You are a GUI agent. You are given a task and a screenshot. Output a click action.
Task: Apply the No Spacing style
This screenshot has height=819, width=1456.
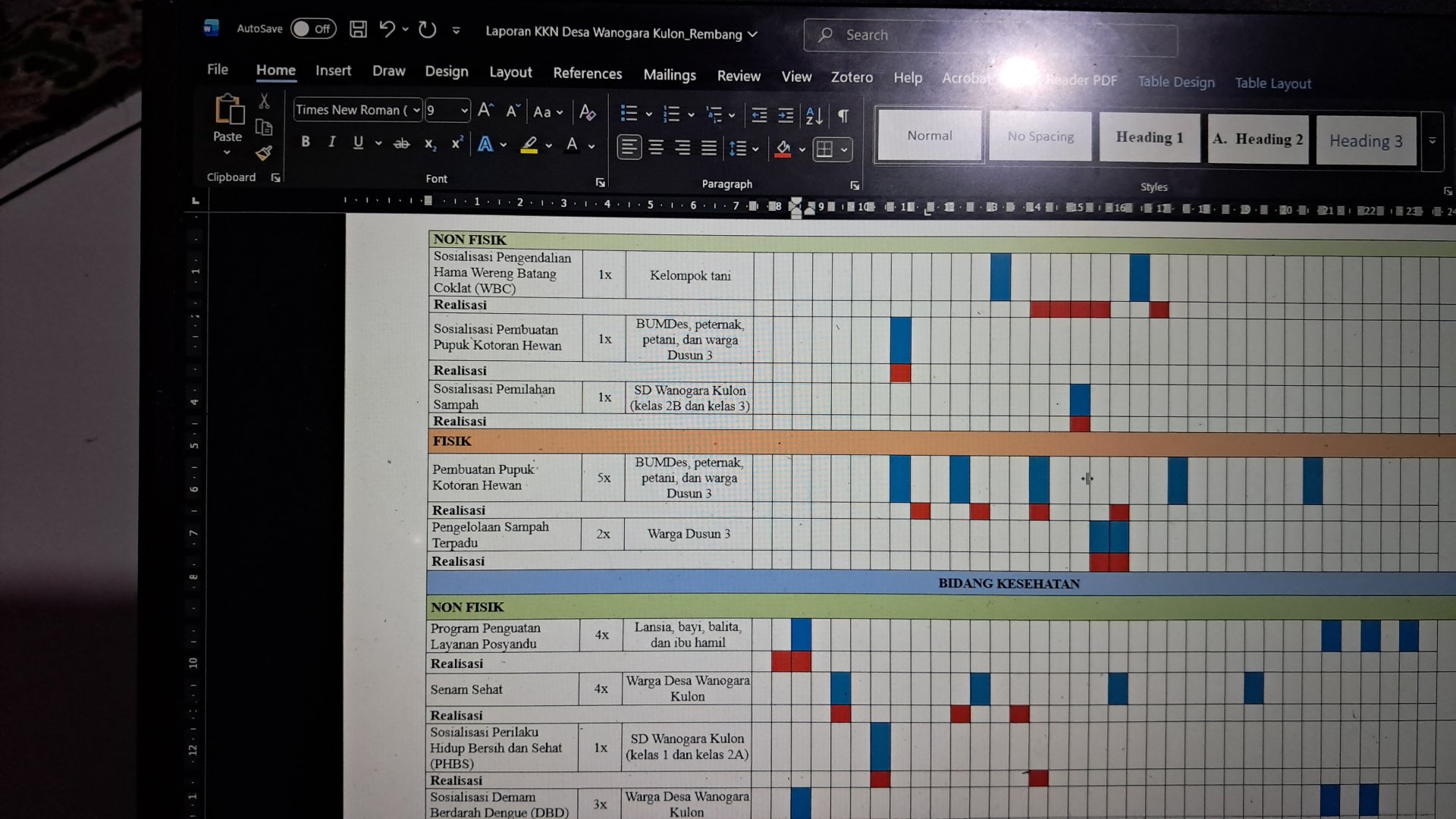click(x=1040, y=136)
